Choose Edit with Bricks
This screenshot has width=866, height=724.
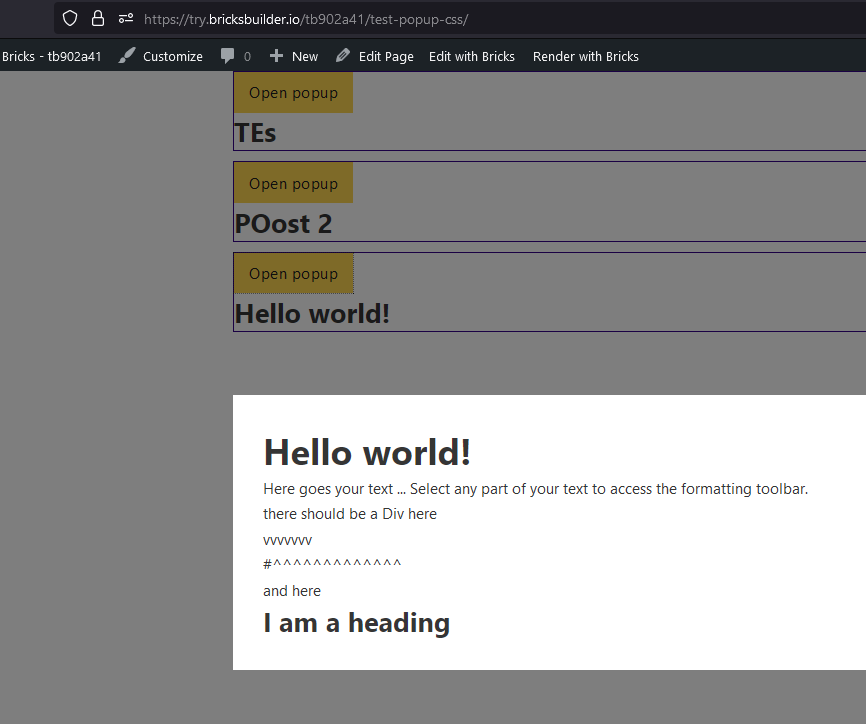tap(472, 56)
